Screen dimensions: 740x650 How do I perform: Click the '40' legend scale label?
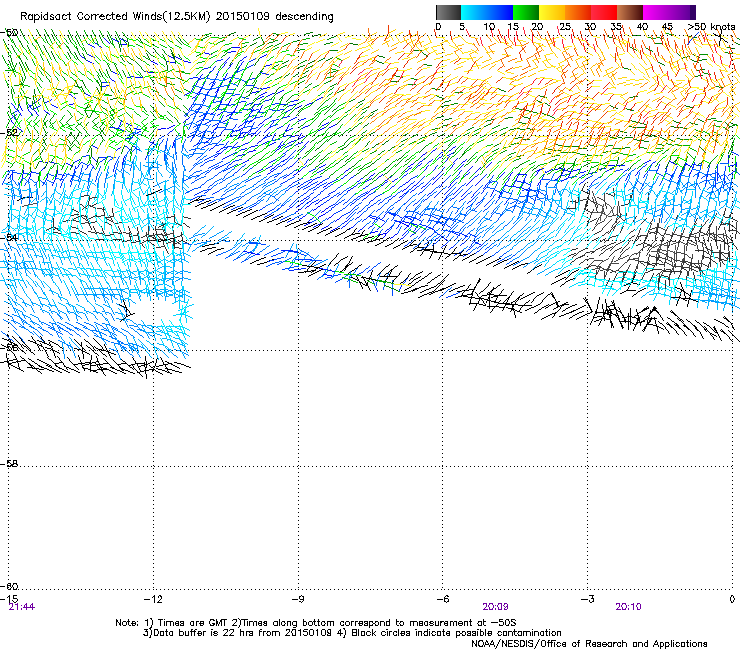(642, 27)
